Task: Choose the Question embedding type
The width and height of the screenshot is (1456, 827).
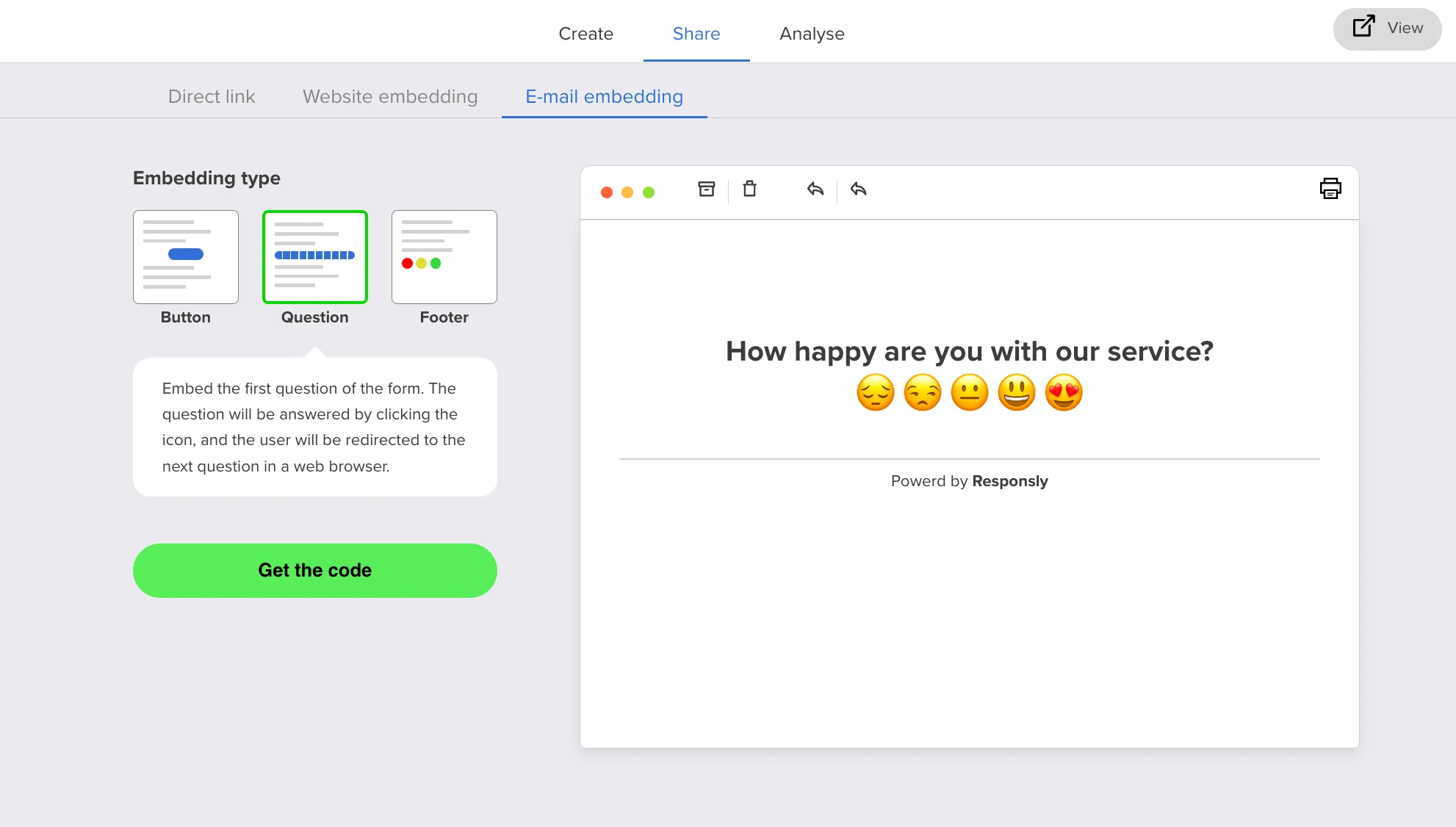Action: click(314, 257)
